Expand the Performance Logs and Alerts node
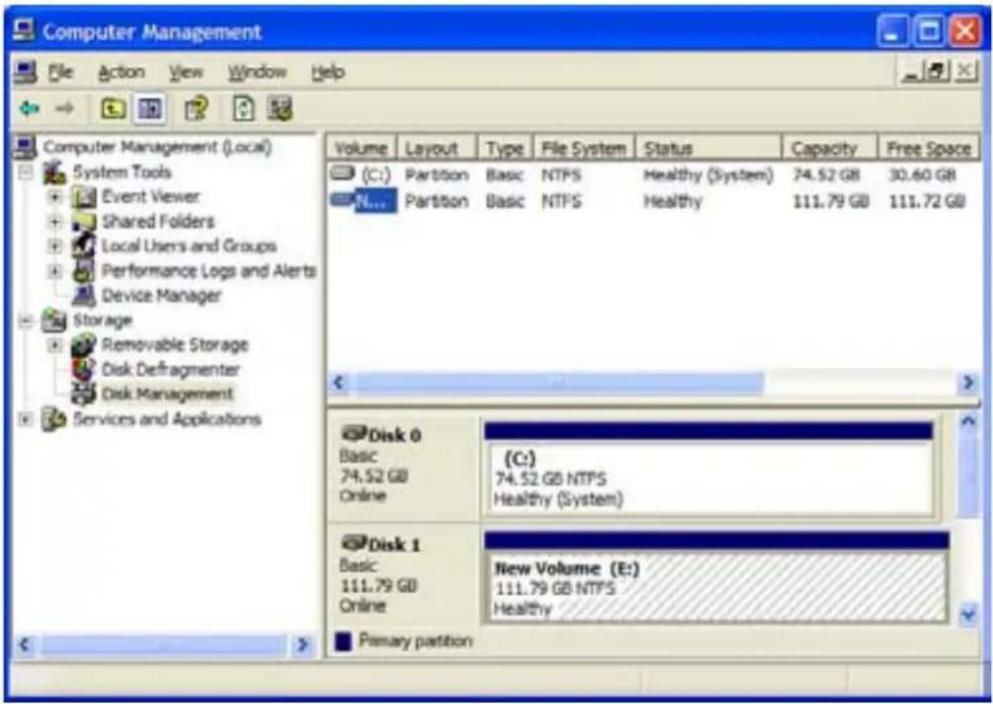The height and width of the screenshot is (704, 993). (x=56, y=271)
